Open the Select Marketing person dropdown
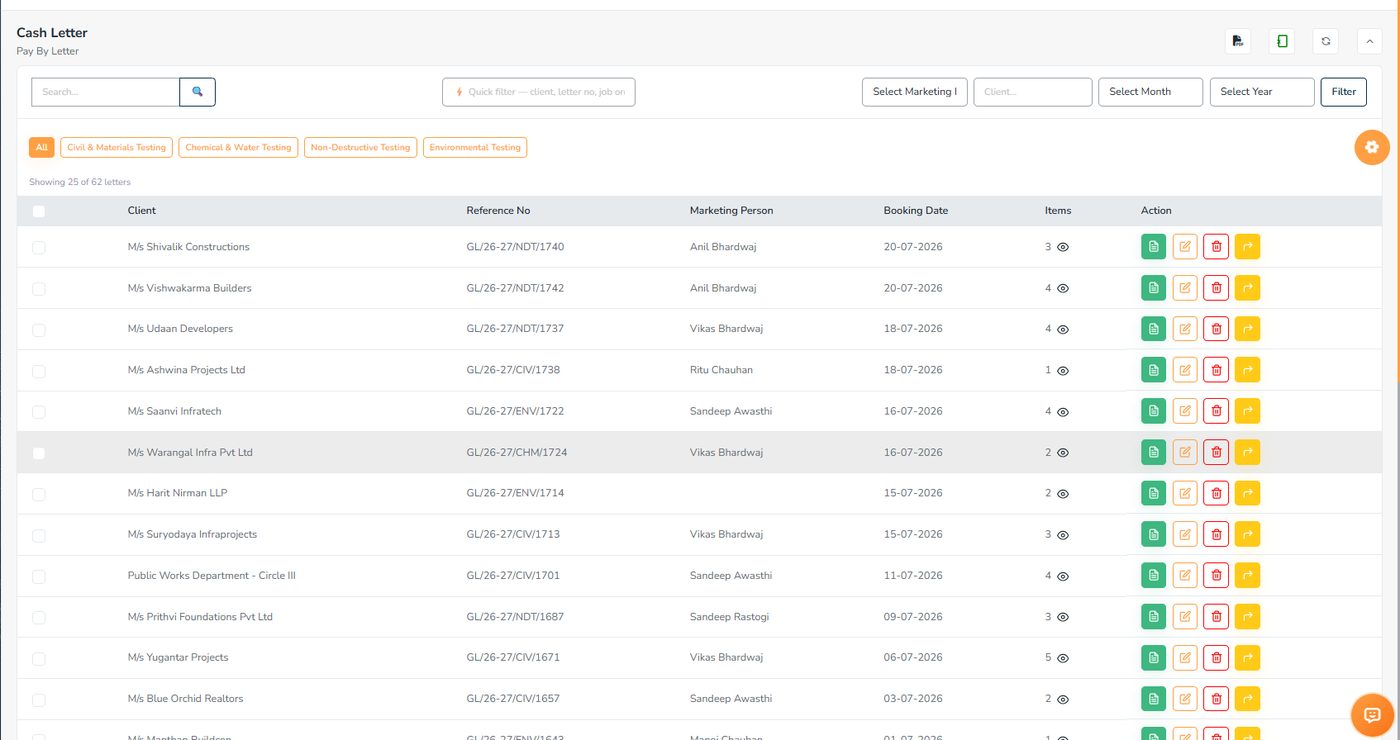1400x740 pixels. coord(915,92)
